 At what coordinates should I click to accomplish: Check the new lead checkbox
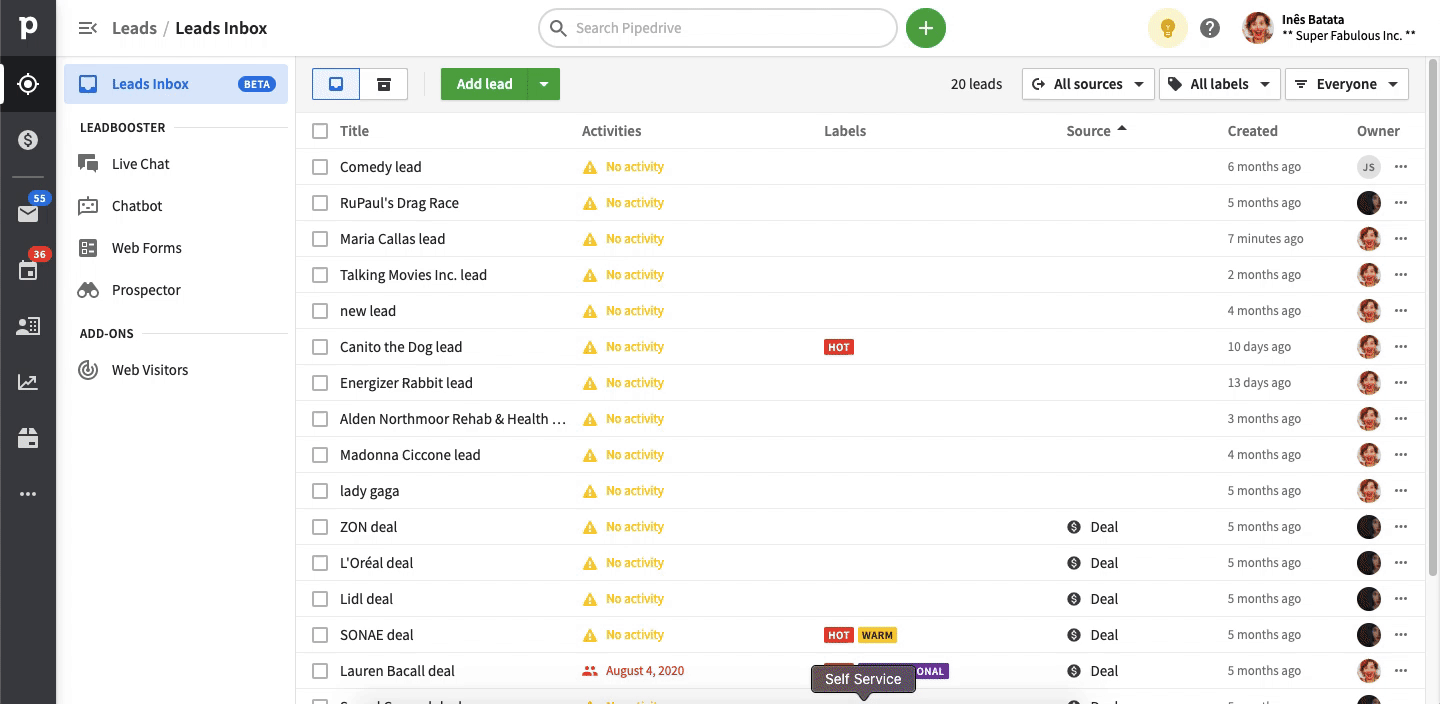point(320,311)
